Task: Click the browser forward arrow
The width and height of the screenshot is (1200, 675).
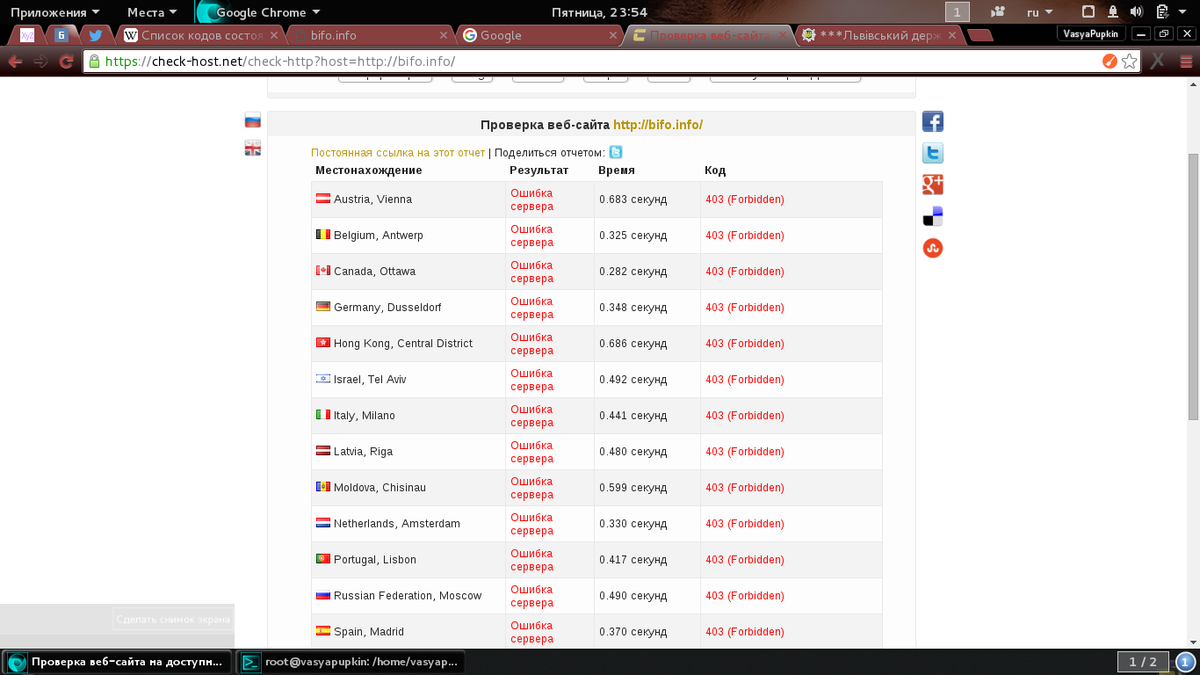Action: click(41, 61)
